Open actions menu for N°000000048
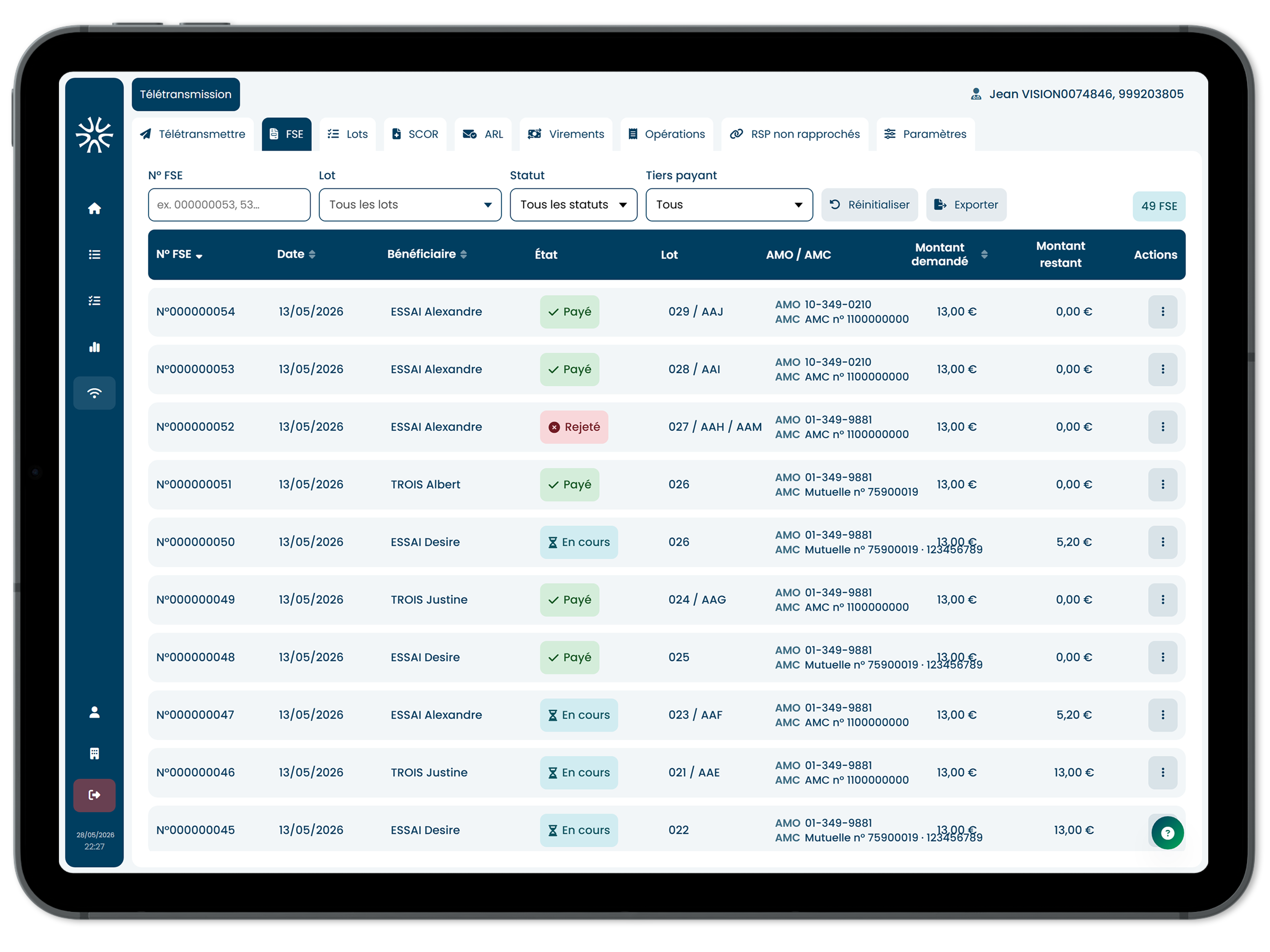The height and width of the screenshot is (952, 1270). (x=1163, y=657)
